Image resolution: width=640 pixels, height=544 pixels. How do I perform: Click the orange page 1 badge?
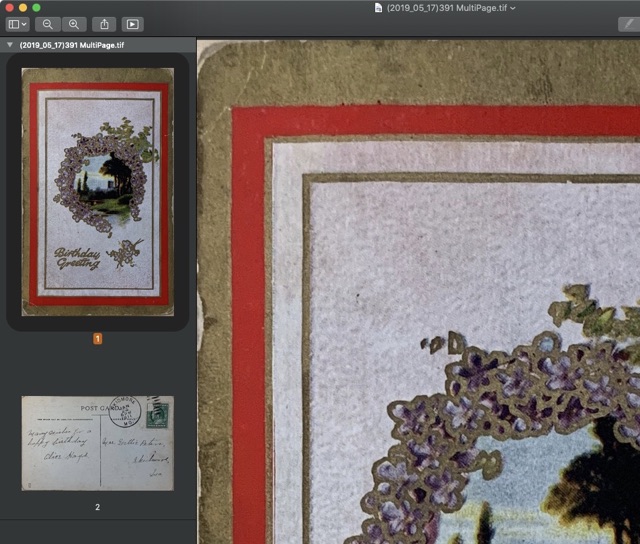click(x=98, y=339)
